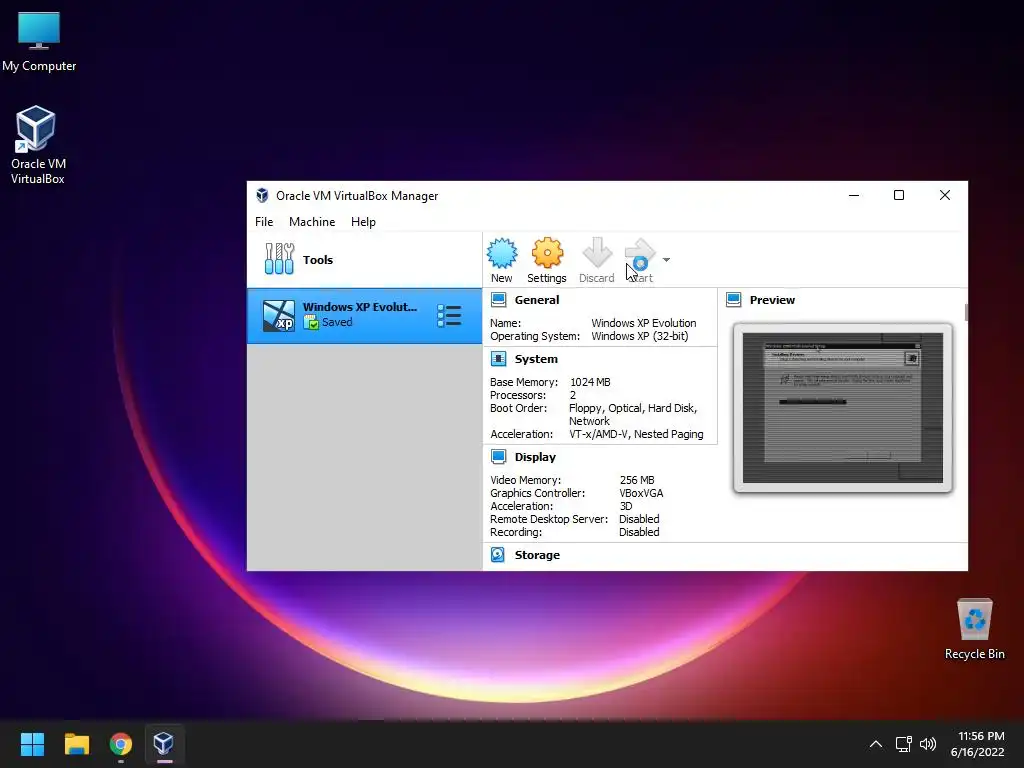Open the Help menu
This screenshot has height=768, width=1024.
click(x=363, y=222)
